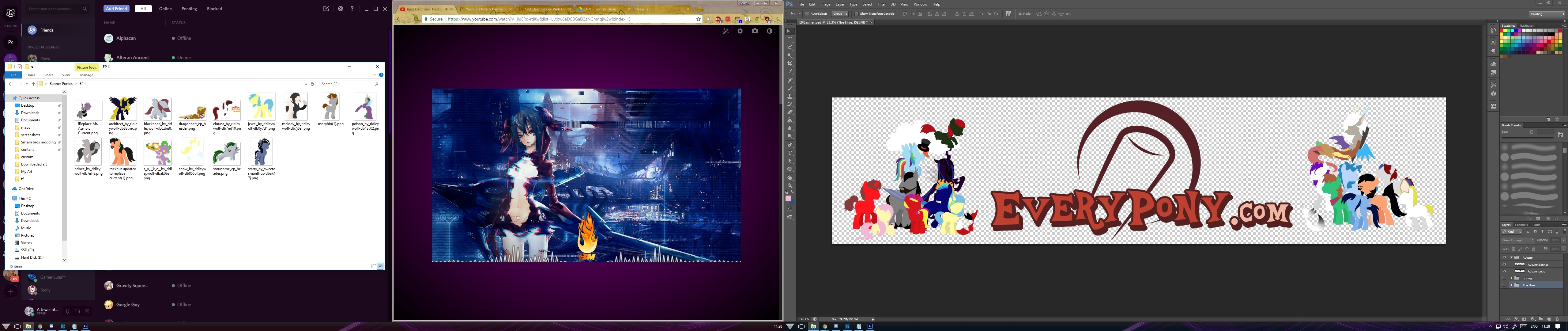This screenshot has height=331, width=1568.
Task: Open Downloaded art folder in Explorer sidebar
Action: tap(34, 164)
